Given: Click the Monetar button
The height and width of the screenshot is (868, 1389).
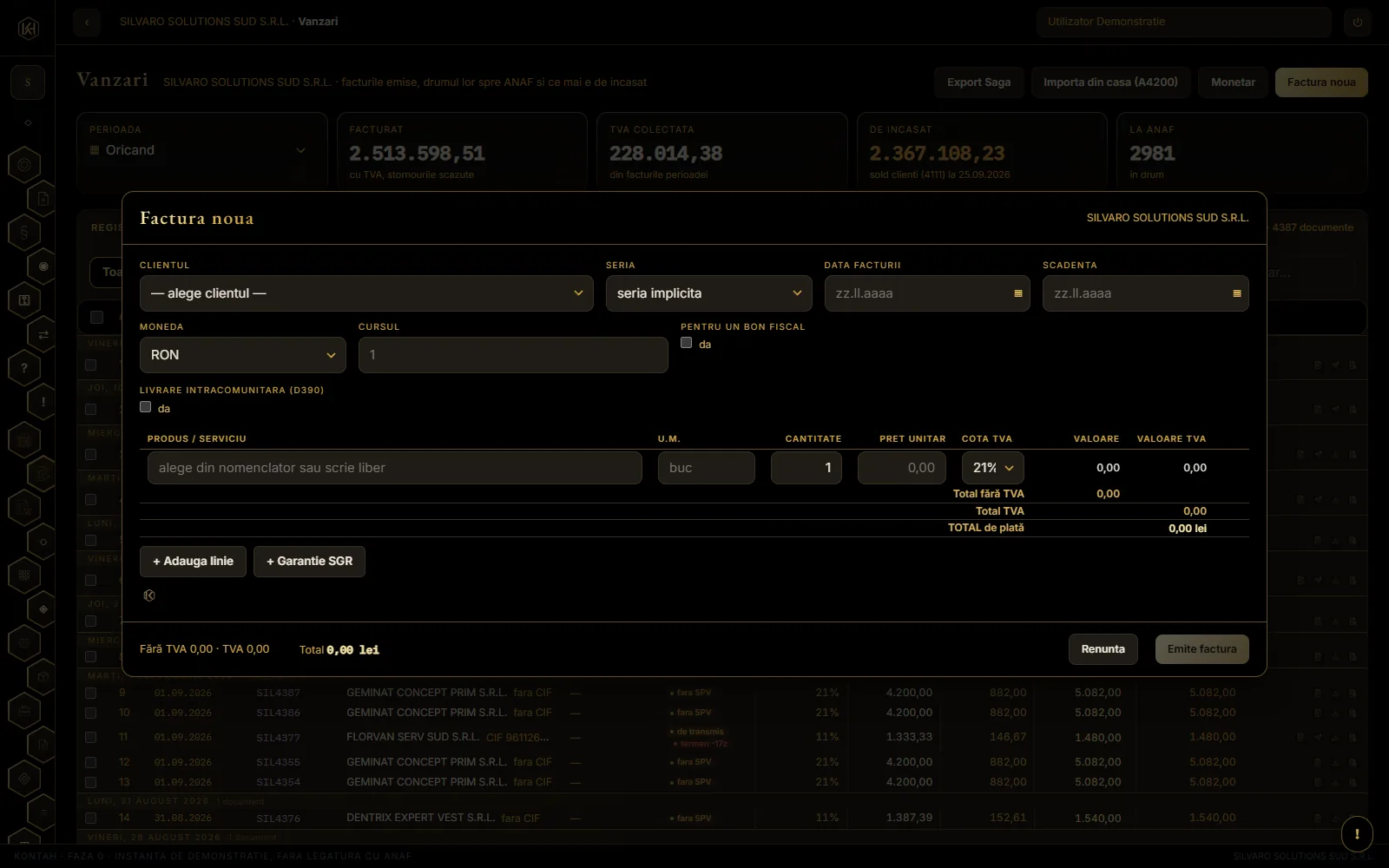Looking at the screenshot, I should (1234, 82).
